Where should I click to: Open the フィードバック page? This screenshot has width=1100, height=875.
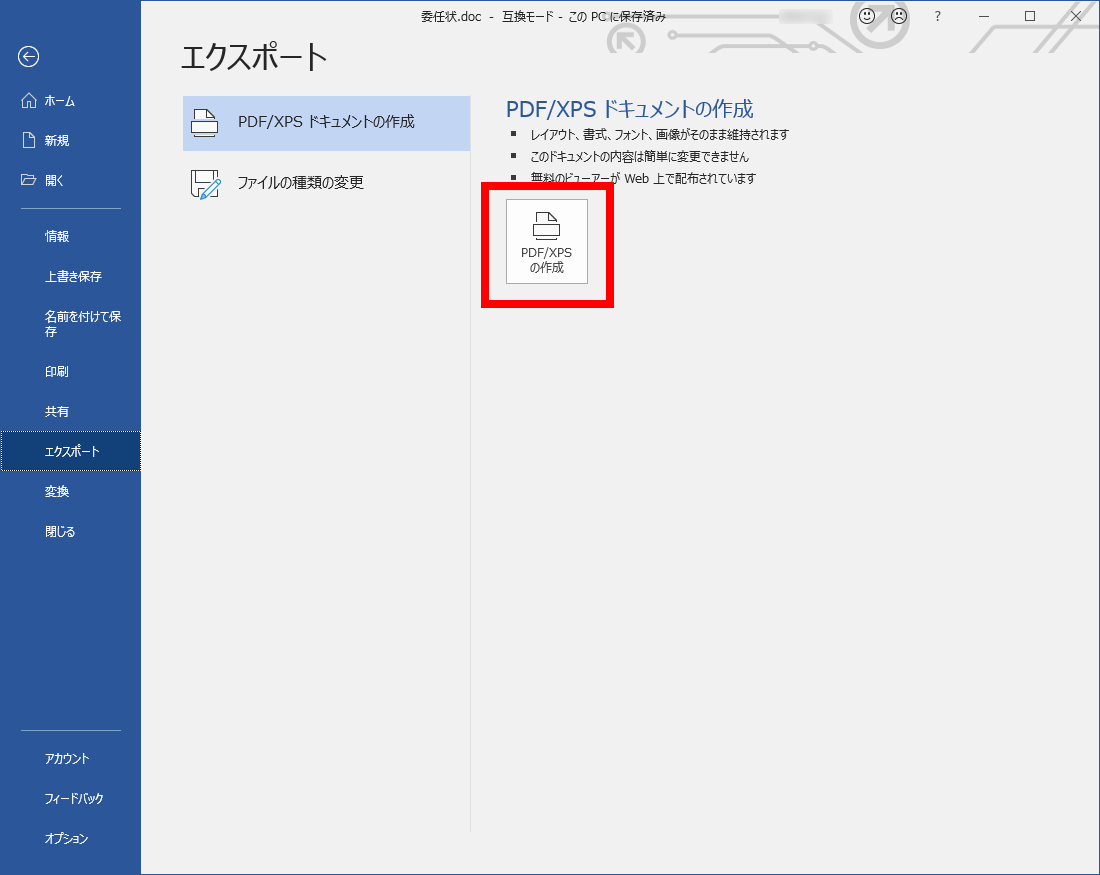coord(74,799)
